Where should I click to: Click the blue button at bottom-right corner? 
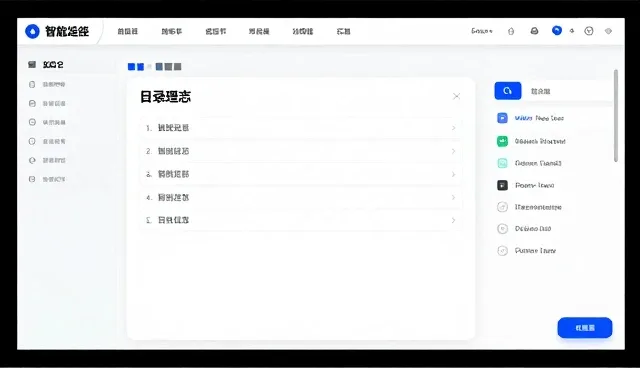pos(585,328)
